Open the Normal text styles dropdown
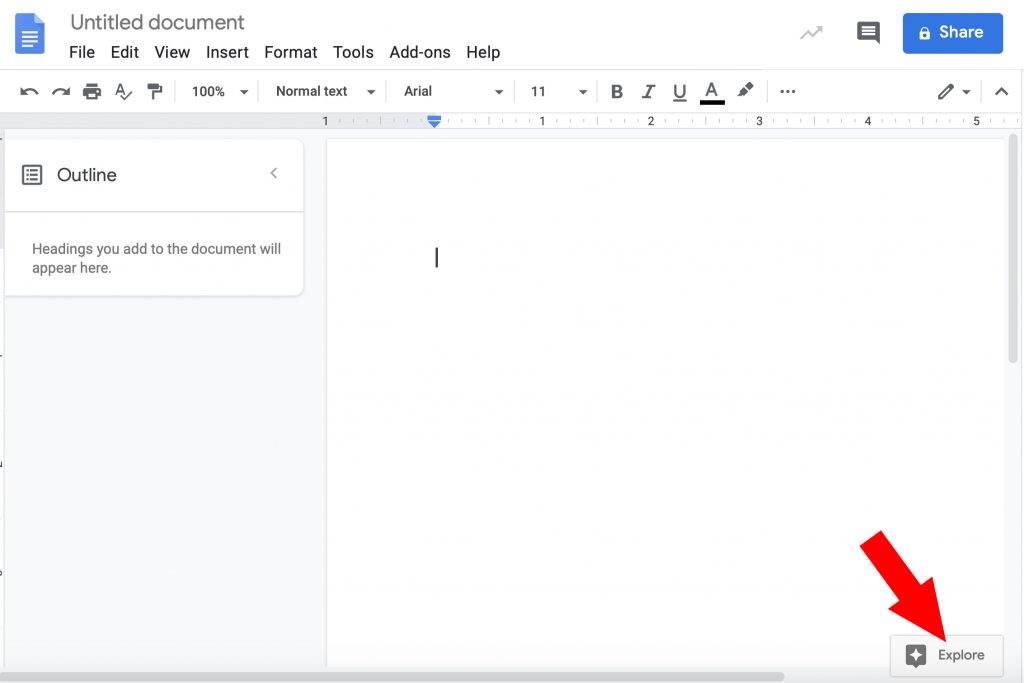 click(x=325, y=91)
